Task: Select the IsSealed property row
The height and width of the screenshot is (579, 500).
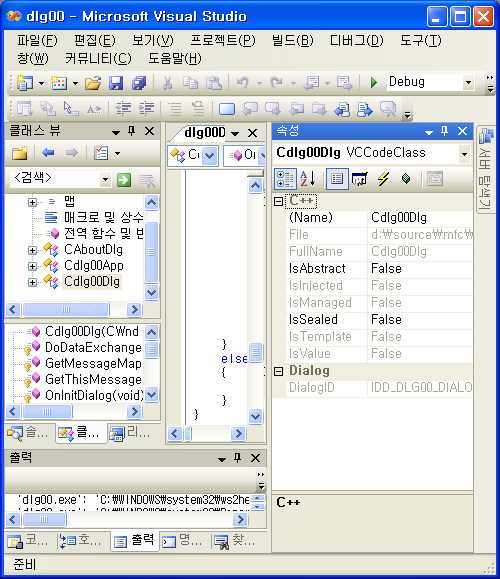Action: point(379,319)
